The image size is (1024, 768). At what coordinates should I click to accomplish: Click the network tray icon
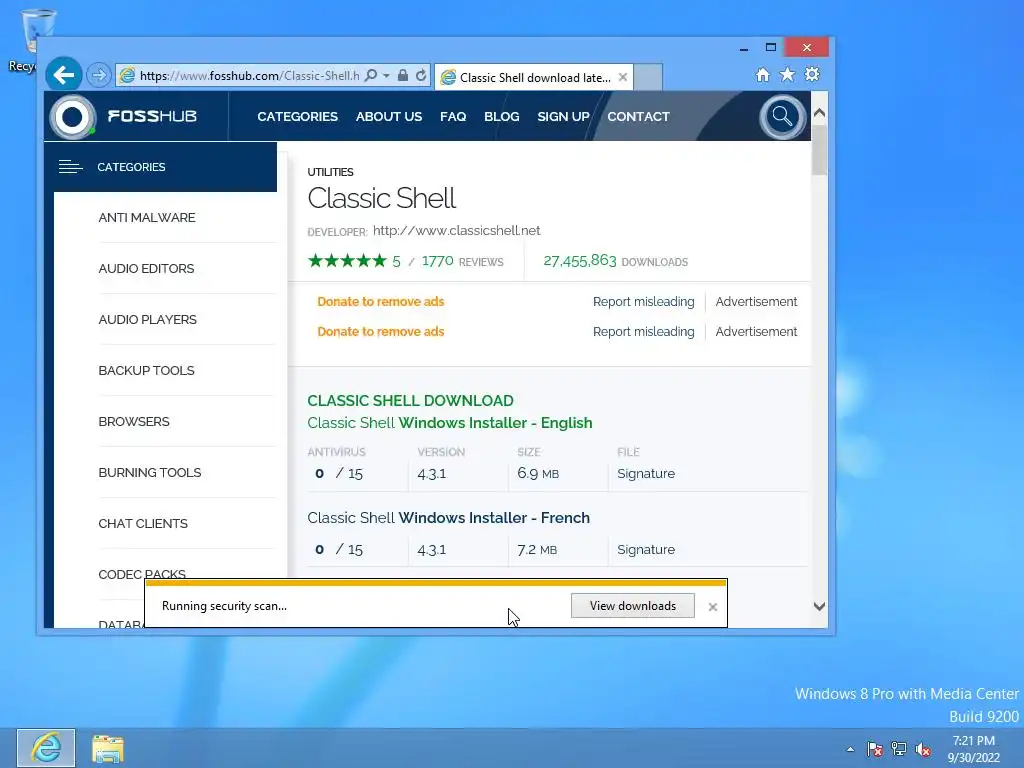pos(899,749)
